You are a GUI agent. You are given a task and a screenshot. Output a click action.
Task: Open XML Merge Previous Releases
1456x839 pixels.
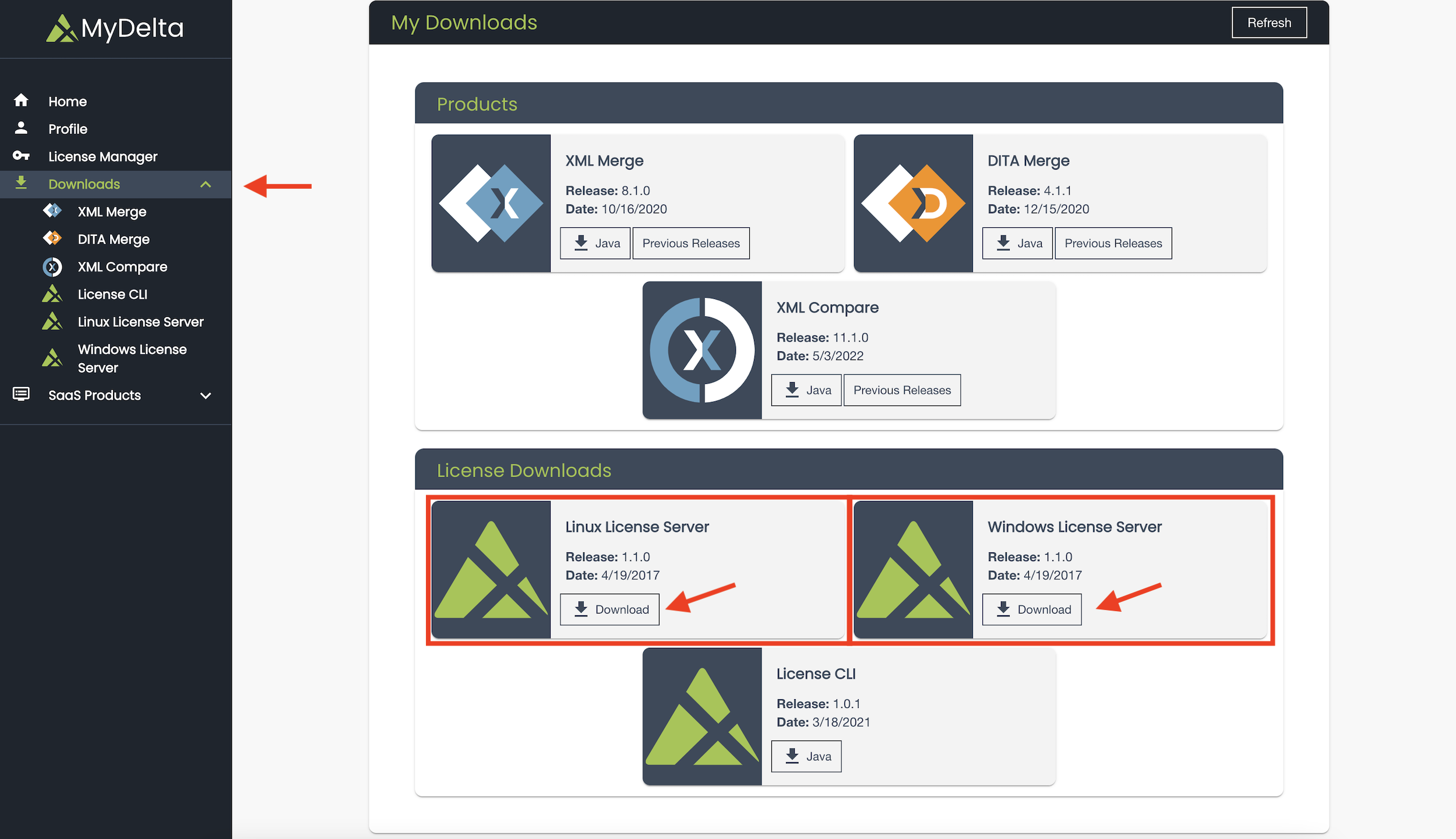click(x=691, y=243)
